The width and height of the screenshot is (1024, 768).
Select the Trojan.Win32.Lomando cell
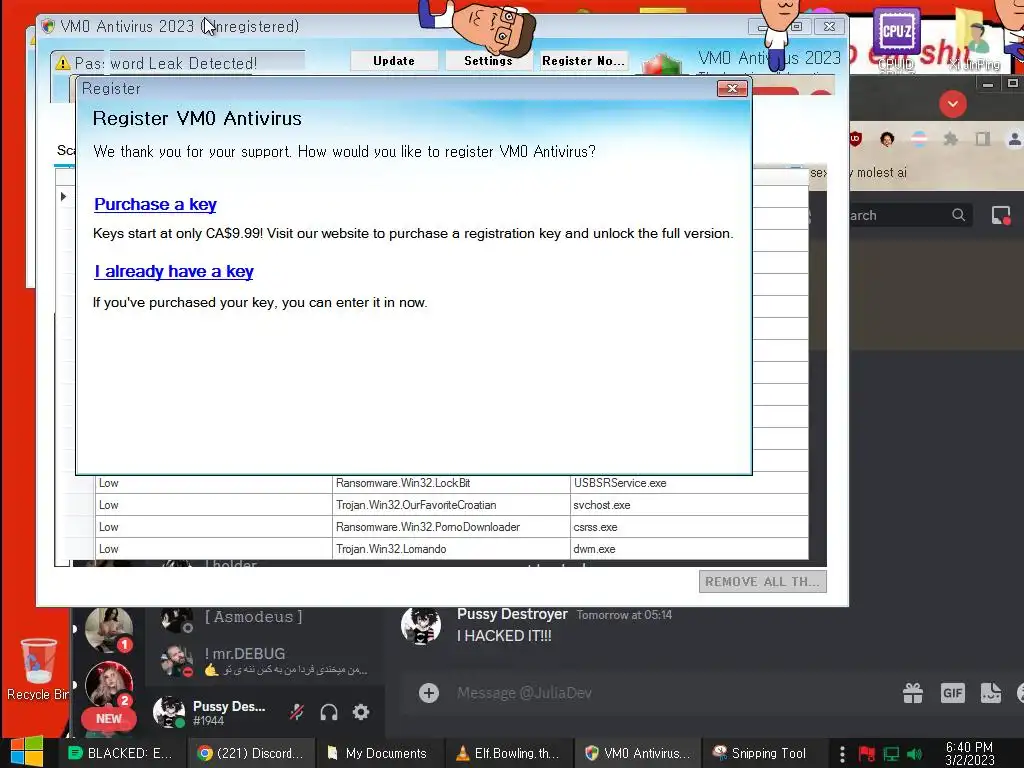click(451, 549)
